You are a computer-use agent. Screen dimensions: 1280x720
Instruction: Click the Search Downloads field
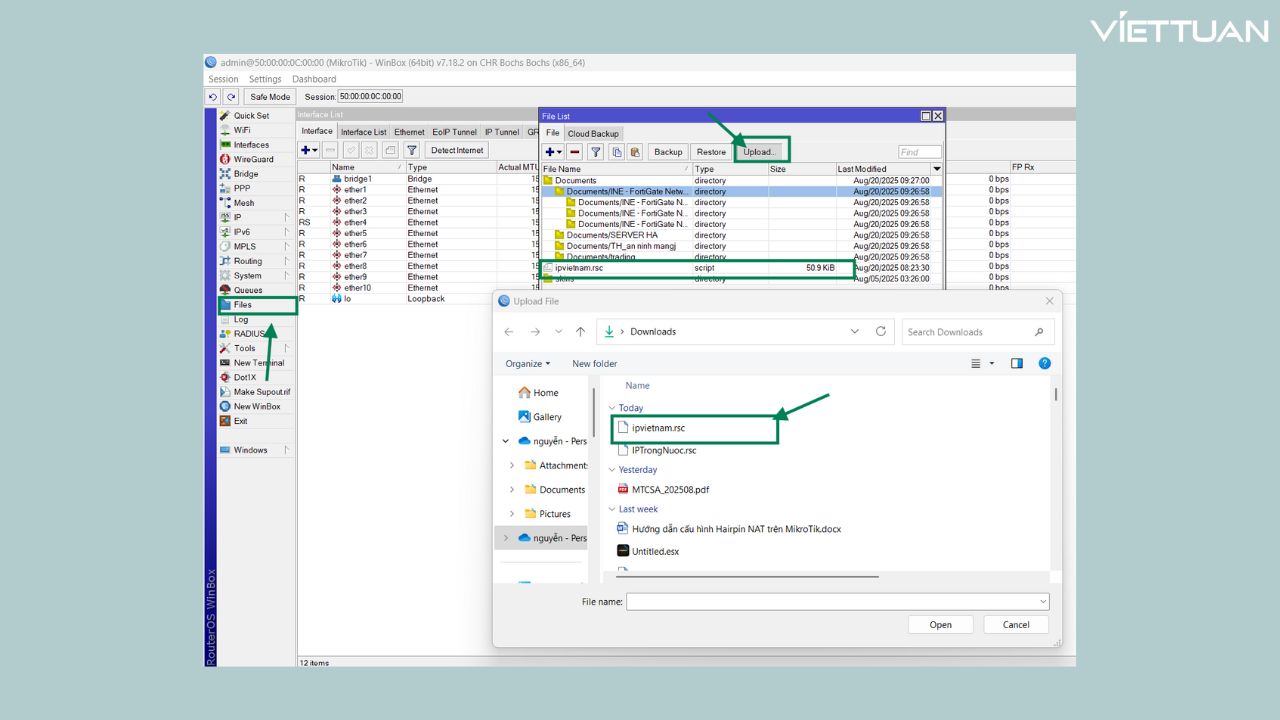[x=968, y=332]
